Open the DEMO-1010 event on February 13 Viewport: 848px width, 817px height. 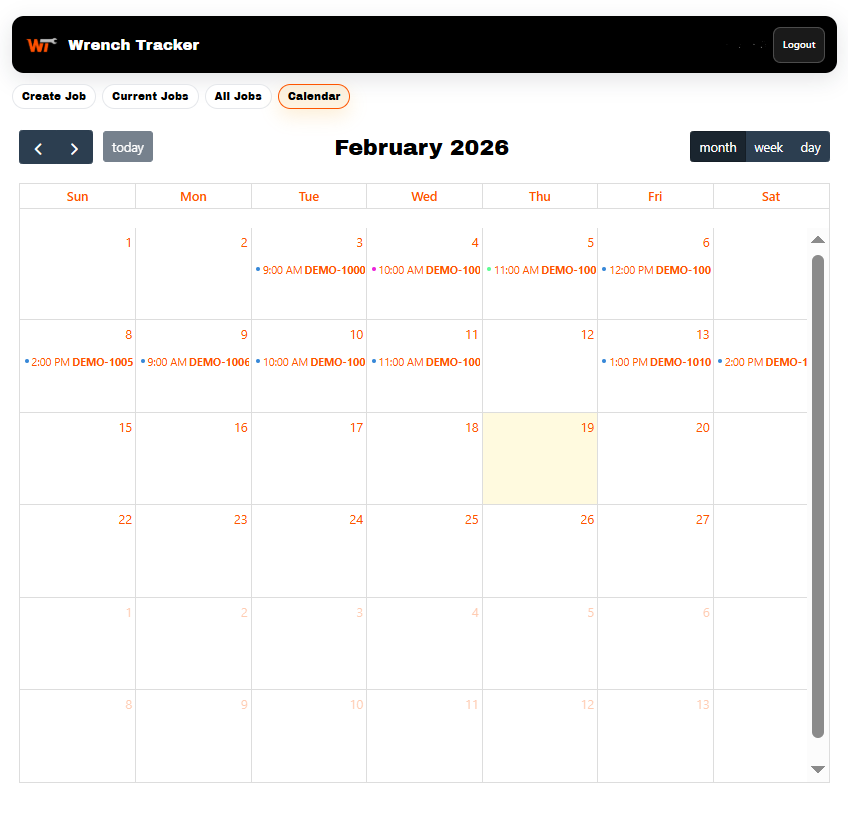pos(655,362)
